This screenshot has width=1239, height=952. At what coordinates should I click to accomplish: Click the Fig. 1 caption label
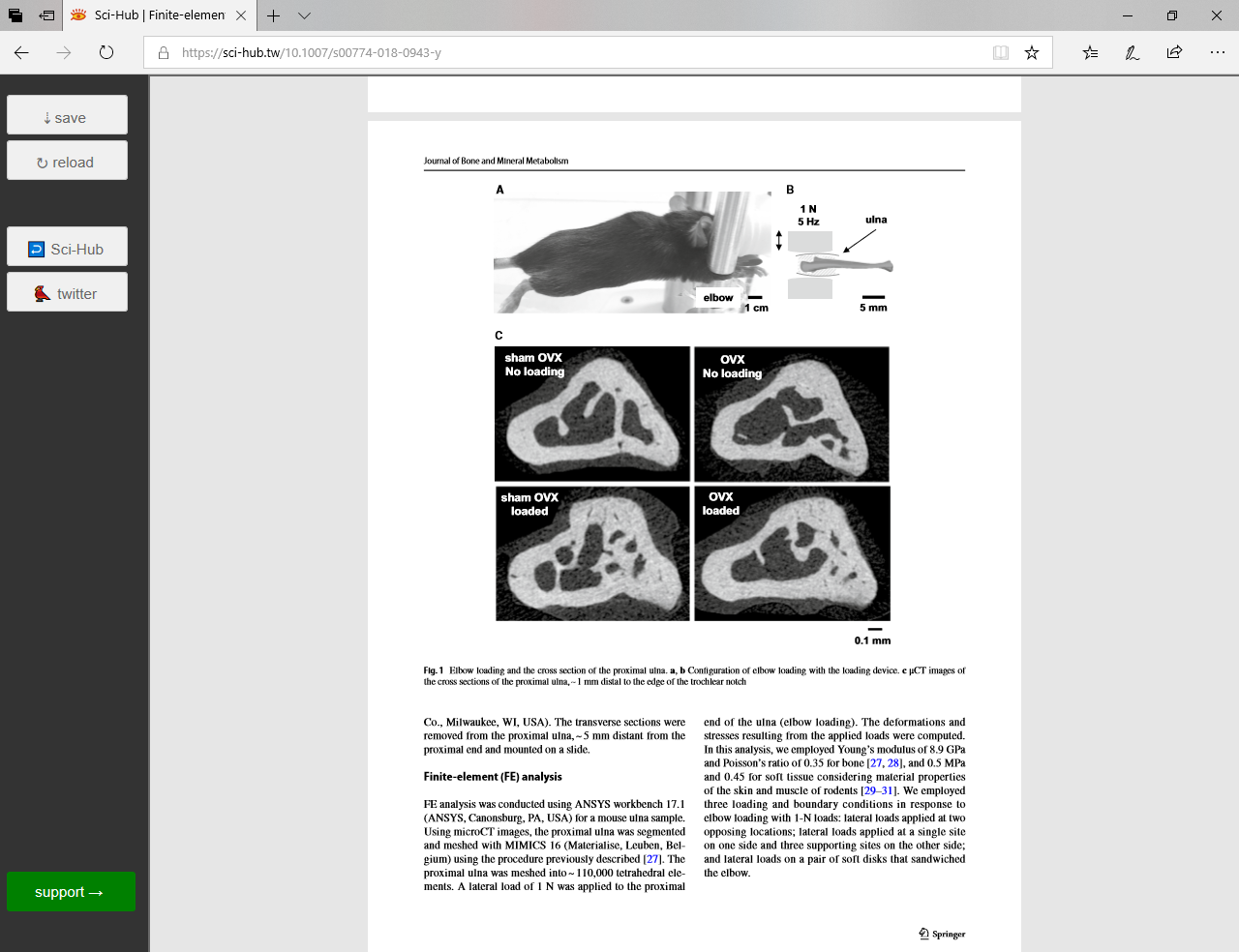click(x=433, y=669)
